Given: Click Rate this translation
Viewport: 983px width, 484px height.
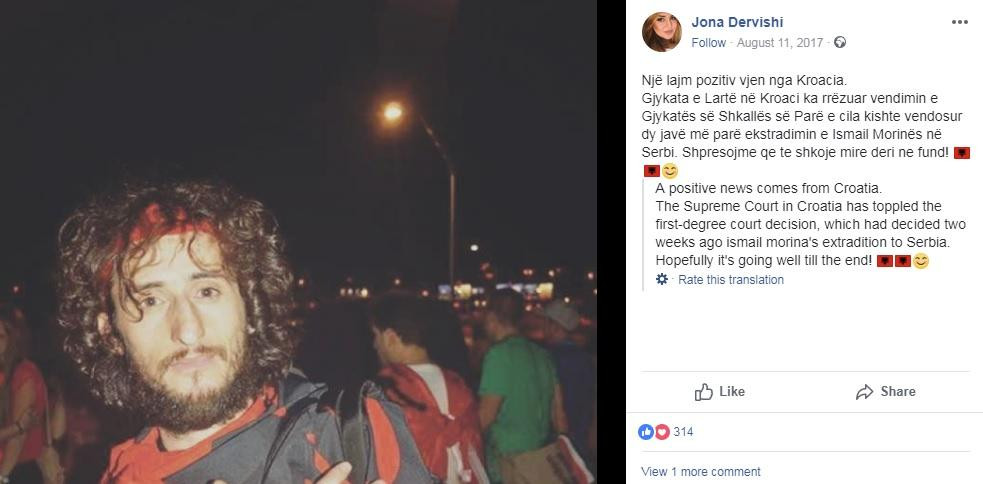Looking at the screenshot, I should point(731,280).
